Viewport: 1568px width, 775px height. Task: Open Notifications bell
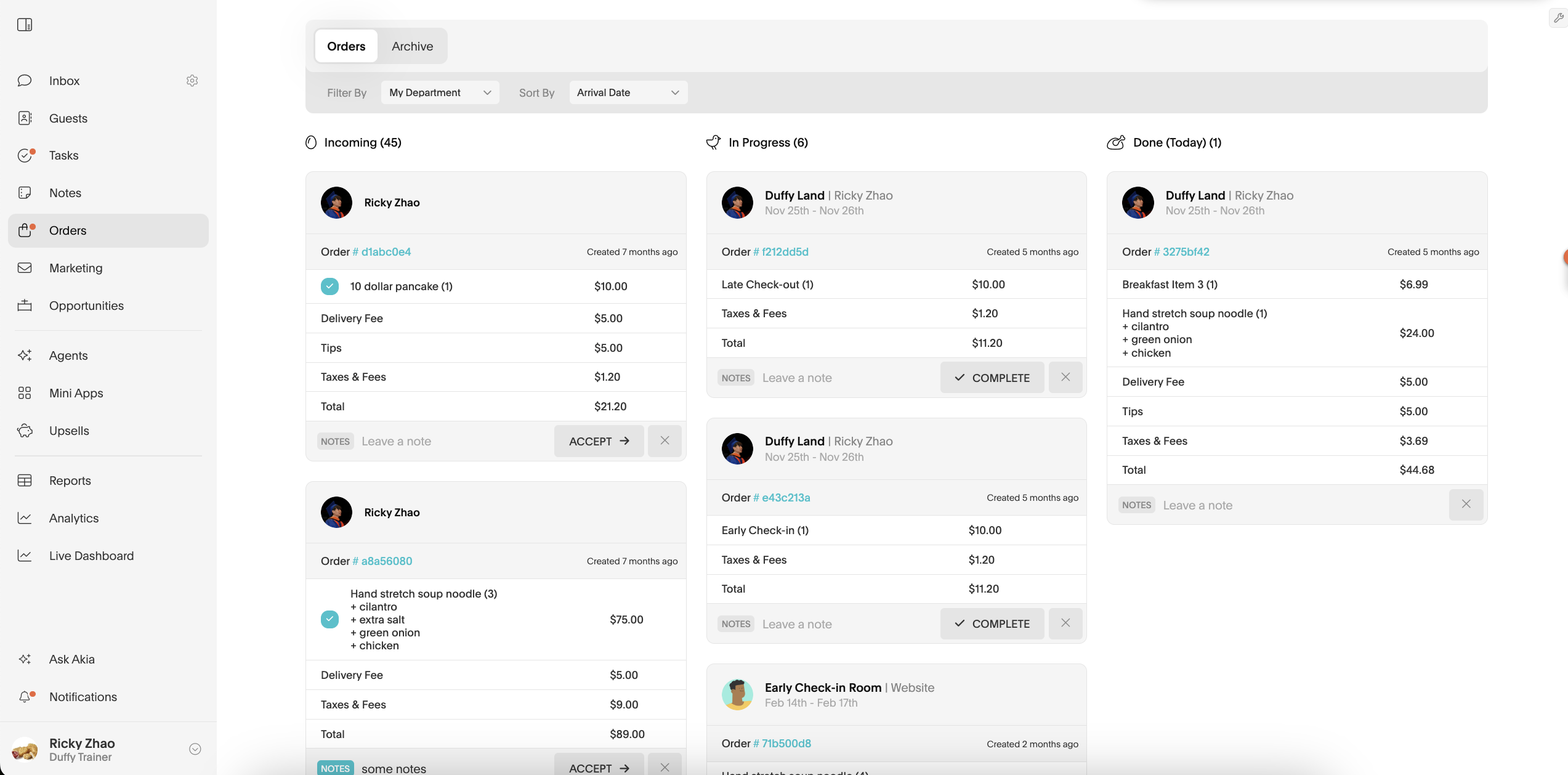point(25,697)
